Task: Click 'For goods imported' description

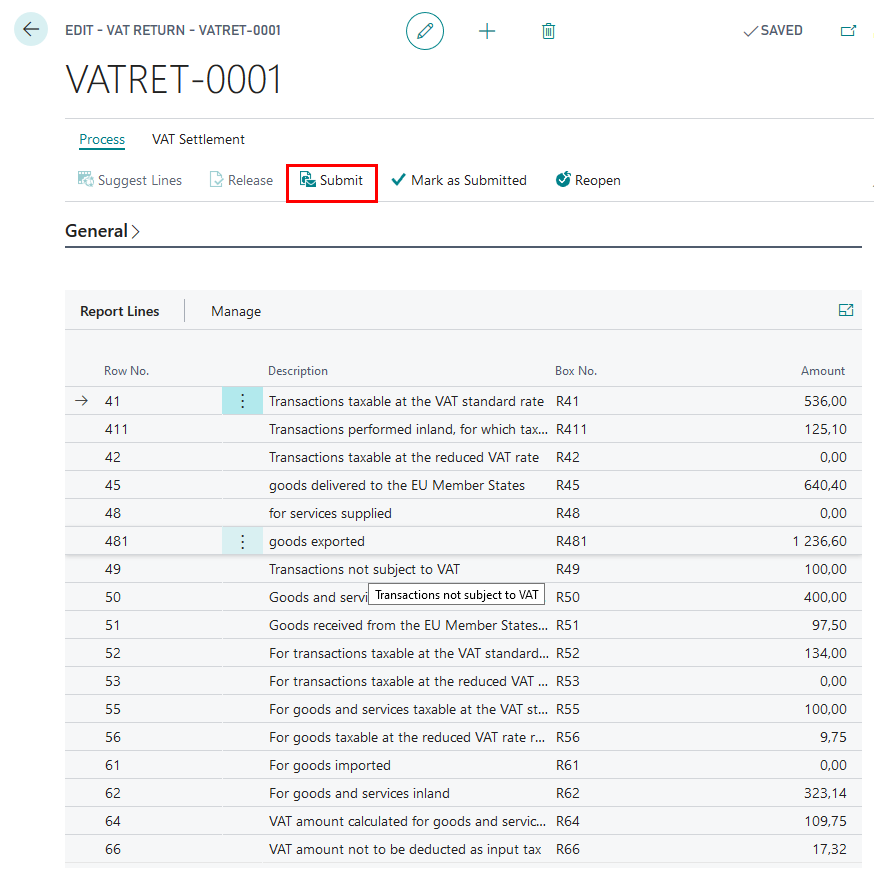Action: [x=329, y=765]
